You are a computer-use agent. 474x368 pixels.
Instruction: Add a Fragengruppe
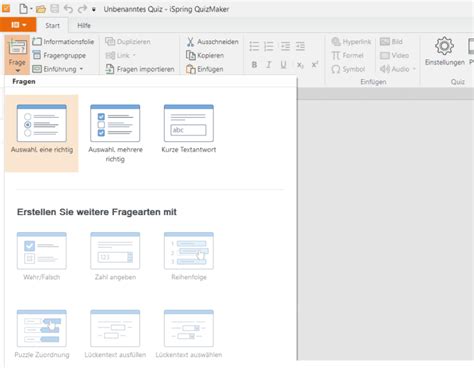click(59, 55)
